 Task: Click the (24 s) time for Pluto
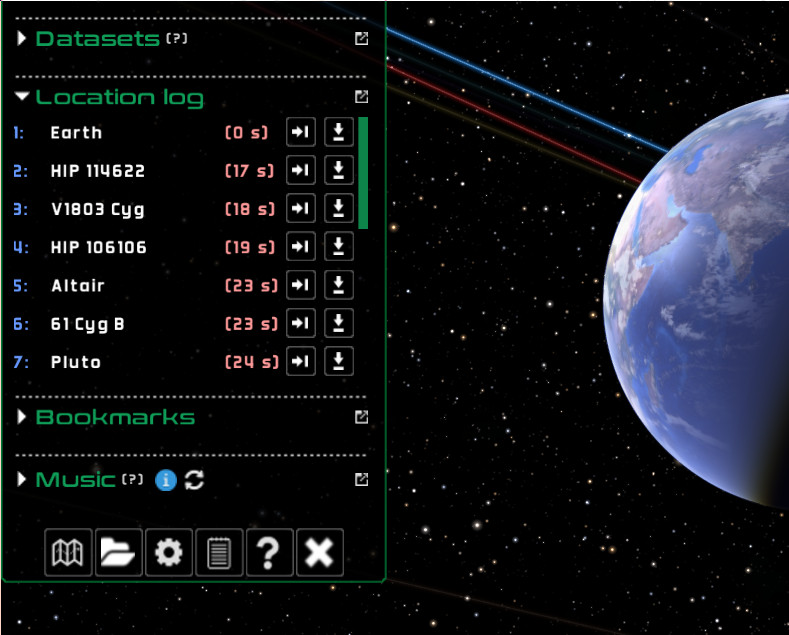[252, 362]
